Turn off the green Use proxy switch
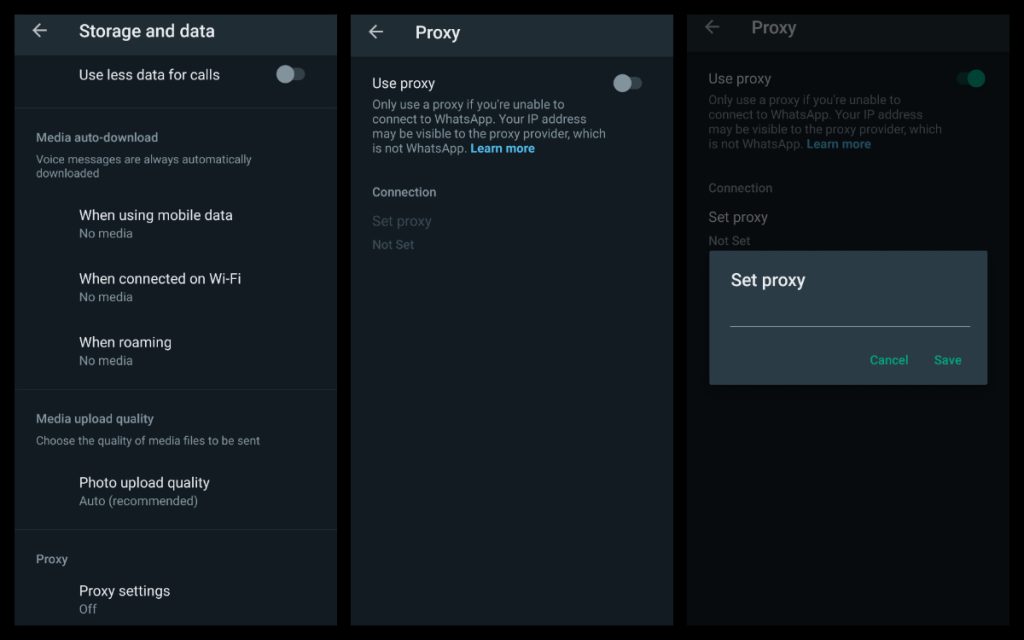Image resolution: width=1024 pixels, height=640 pixels. pos(971,78)
